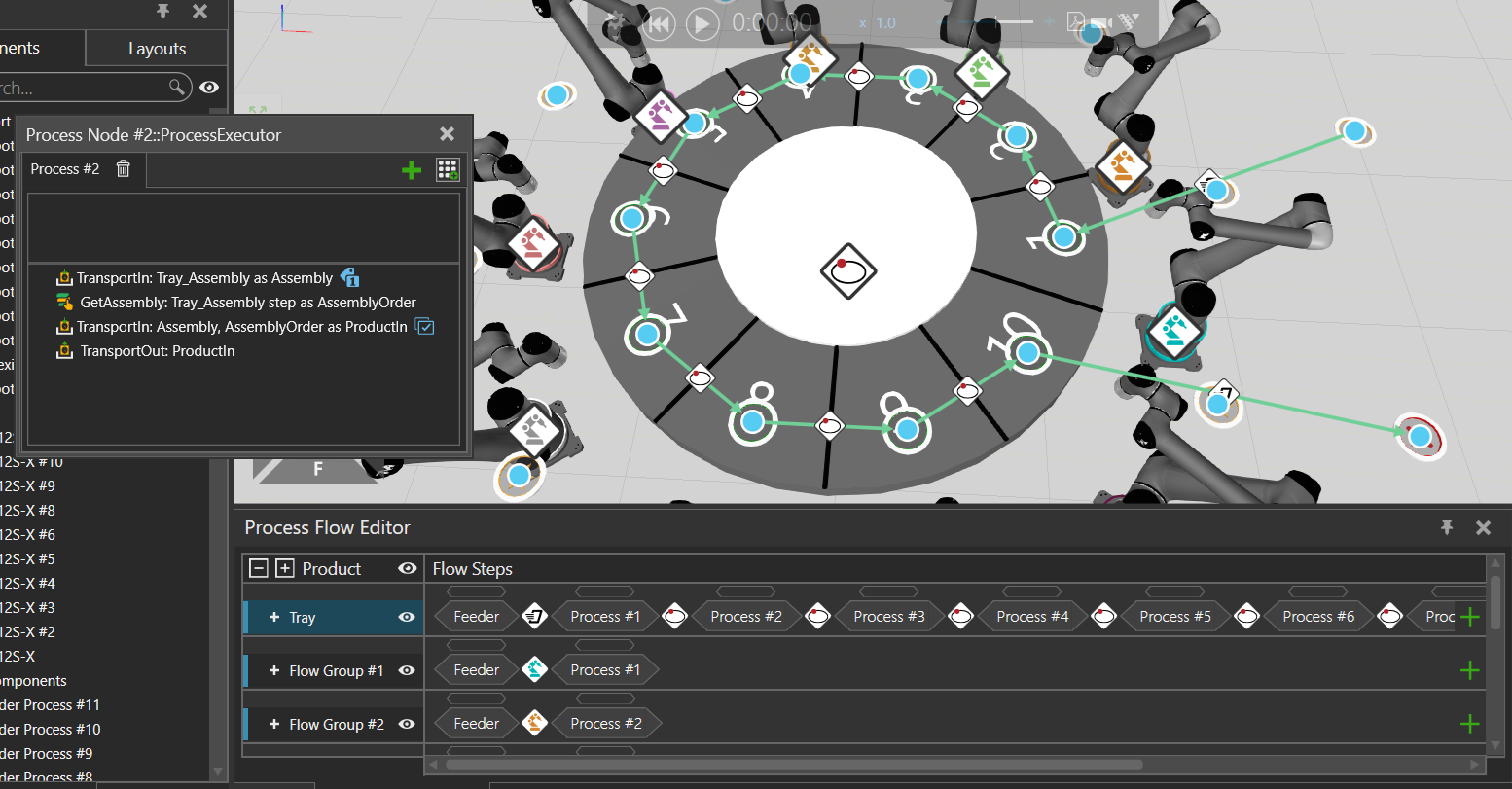Delete Process #2 using the trash icon
Screen dimensions: 1512x789
pyautogui.click(x=124, y=169)
